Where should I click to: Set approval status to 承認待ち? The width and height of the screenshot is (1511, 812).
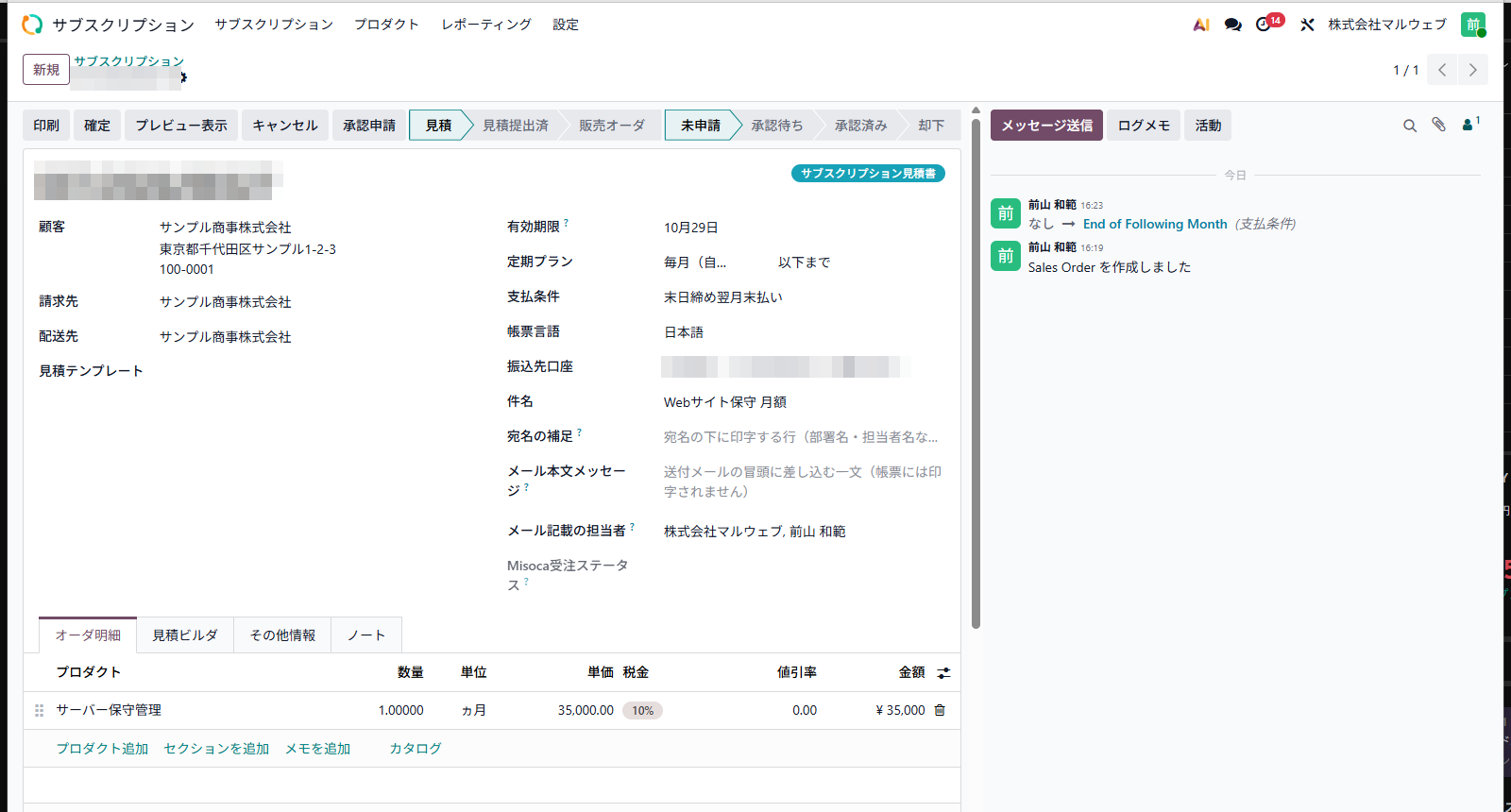777,126
